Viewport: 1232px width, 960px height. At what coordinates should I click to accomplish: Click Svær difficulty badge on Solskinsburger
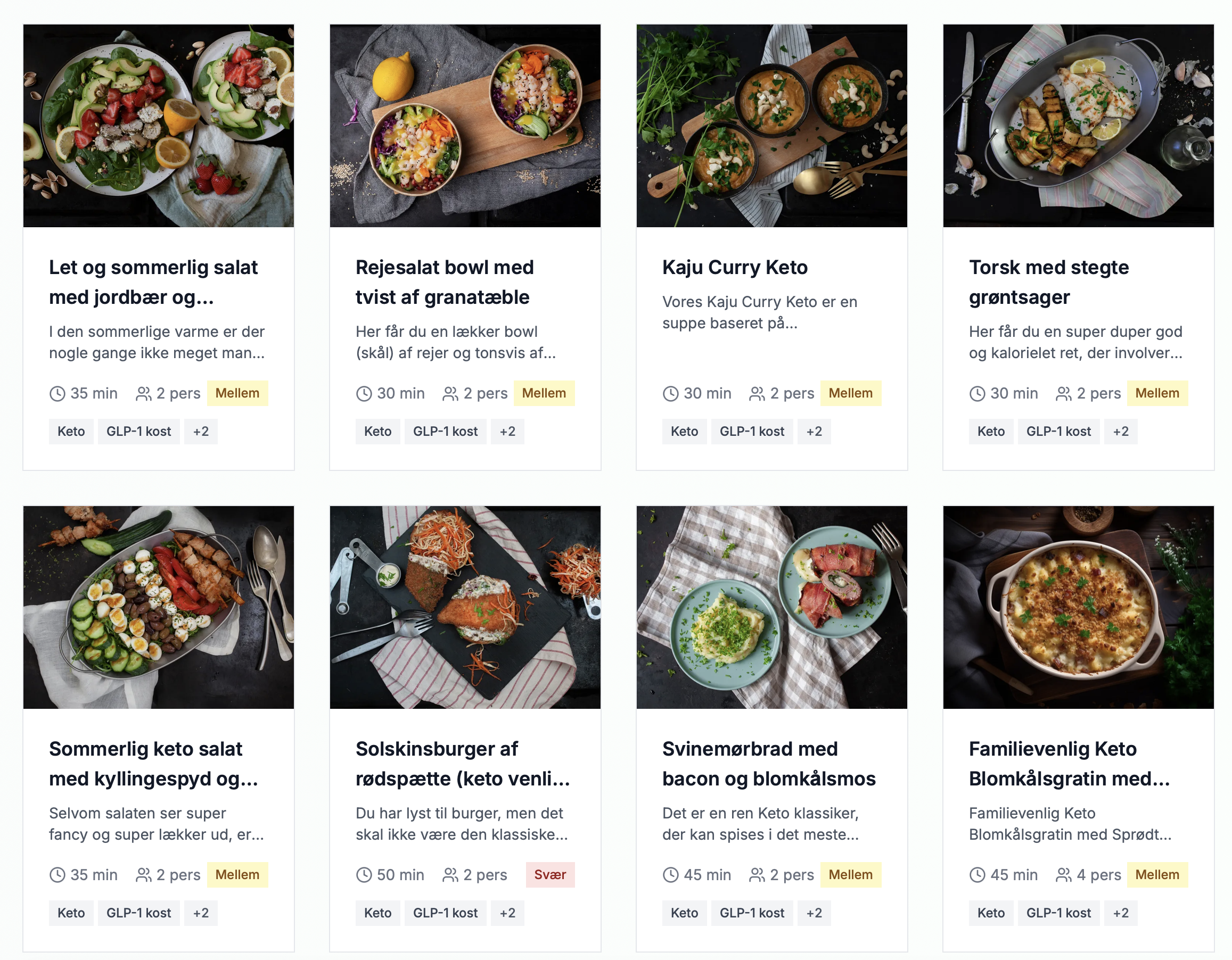(x=549, y=875)
